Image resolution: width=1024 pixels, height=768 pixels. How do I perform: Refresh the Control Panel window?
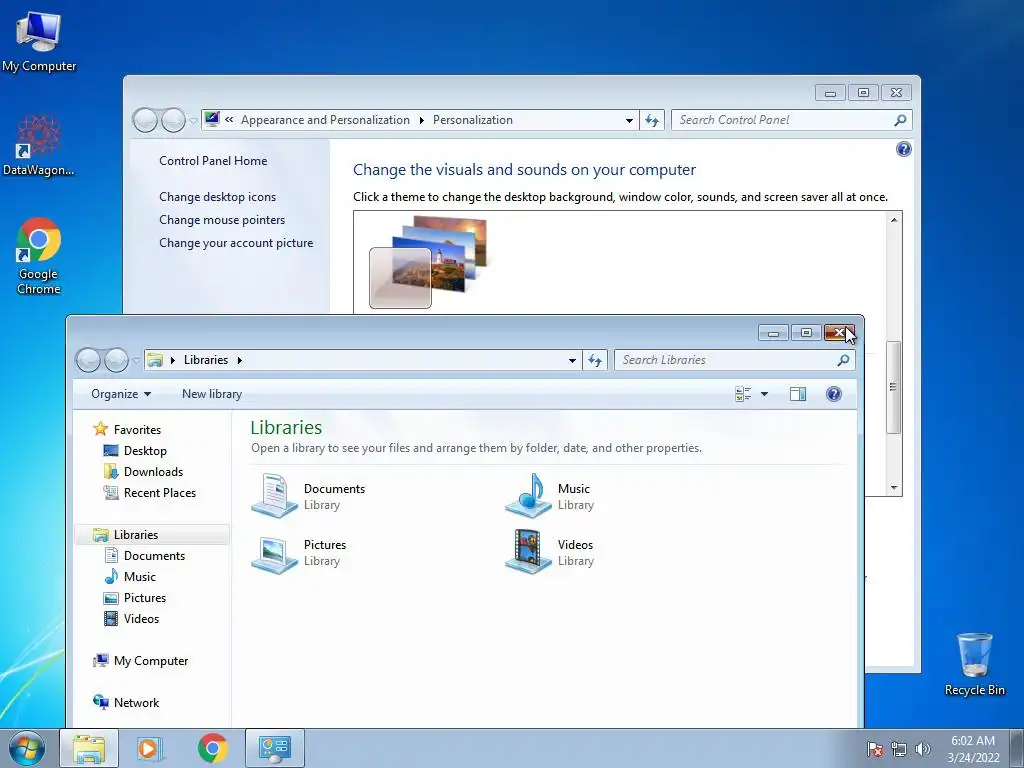click(652, 120)
